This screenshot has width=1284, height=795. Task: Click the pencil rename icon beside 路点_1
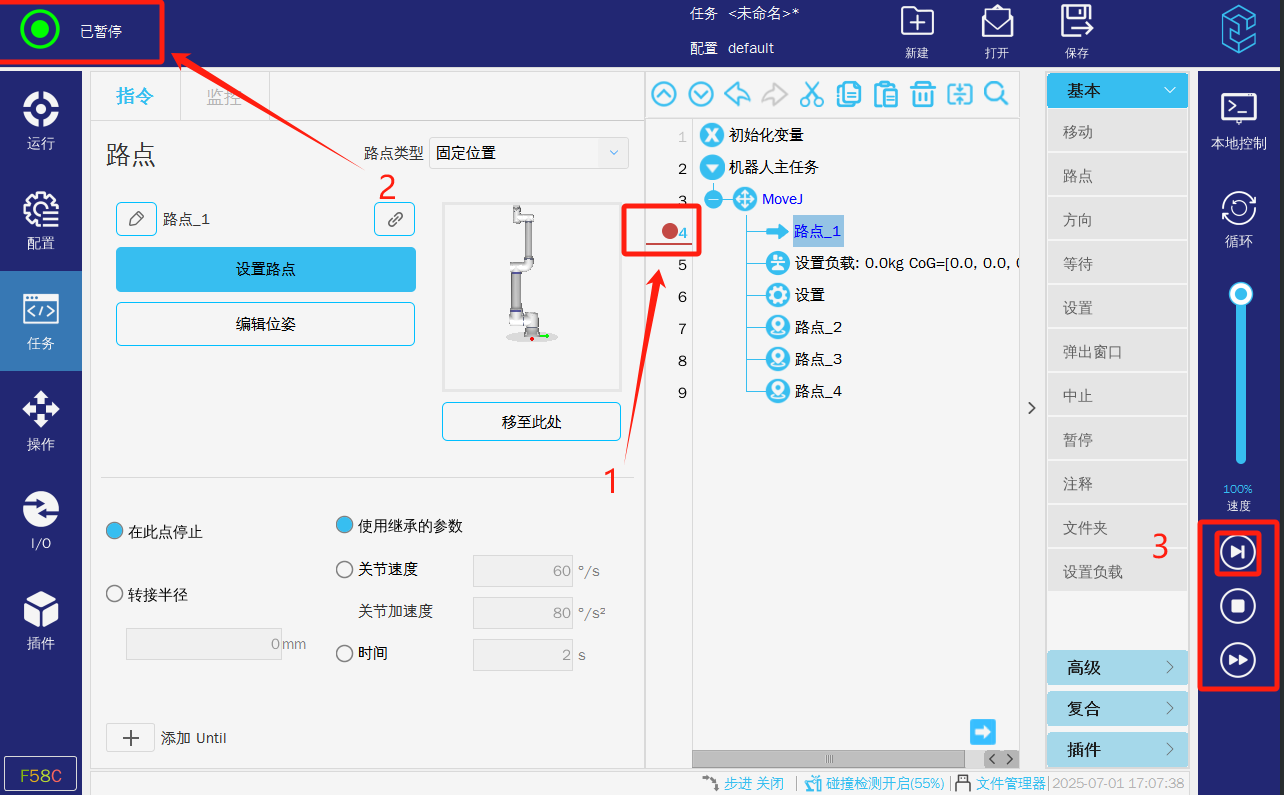point(136,219)
